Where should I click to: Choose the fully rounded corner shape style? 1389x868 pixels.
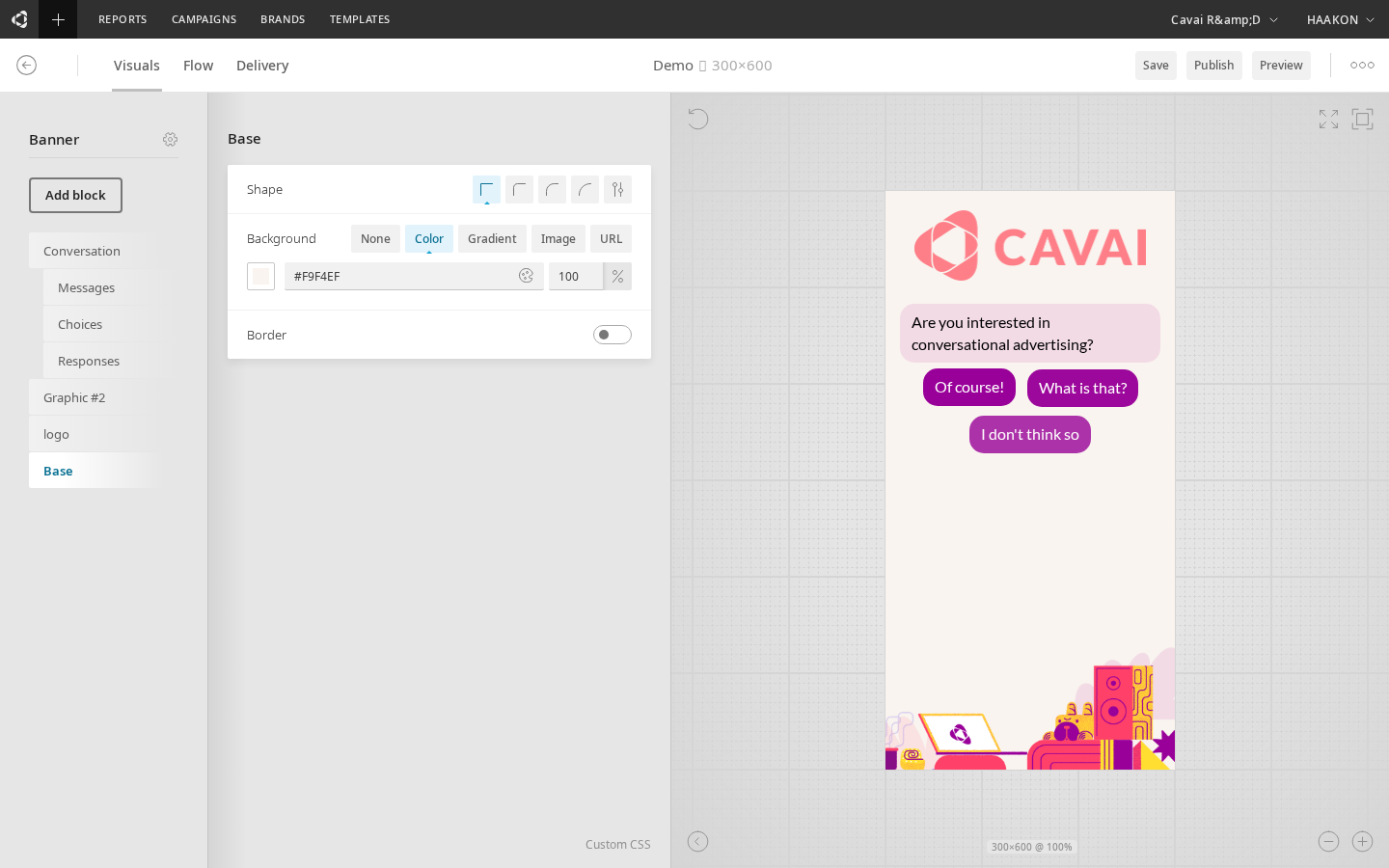click(x=585, y=190)
